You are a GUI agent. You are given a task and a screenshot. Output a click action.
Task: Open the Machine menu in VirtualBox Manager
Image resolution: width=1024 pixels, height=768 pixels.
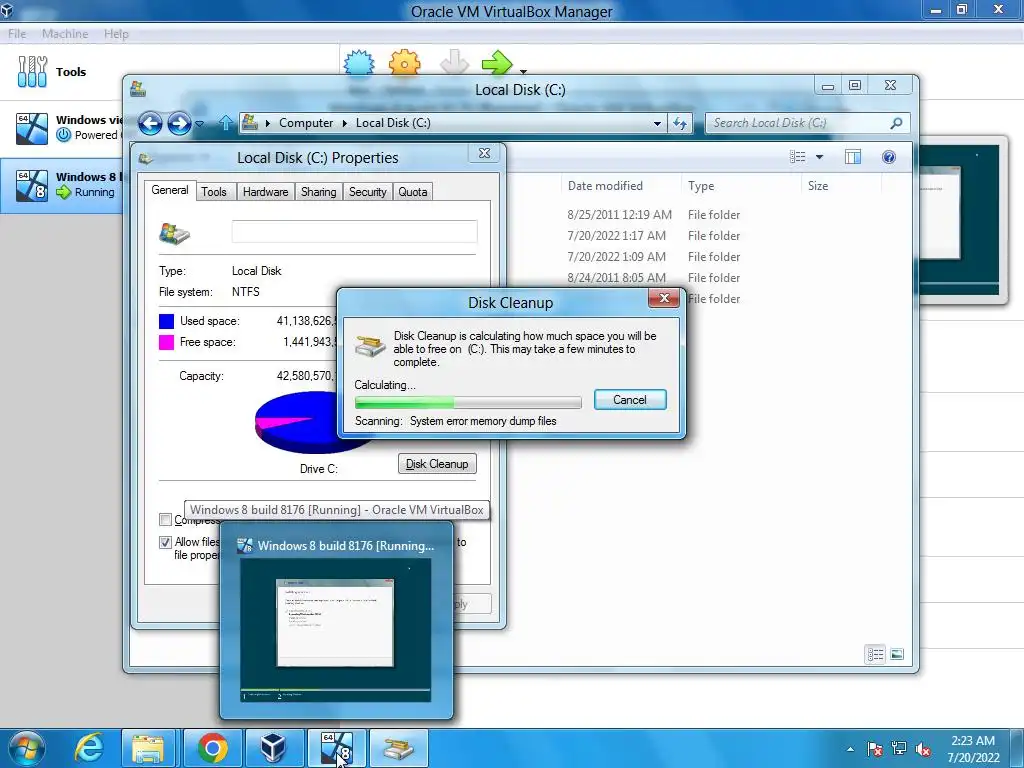[65, 33]
